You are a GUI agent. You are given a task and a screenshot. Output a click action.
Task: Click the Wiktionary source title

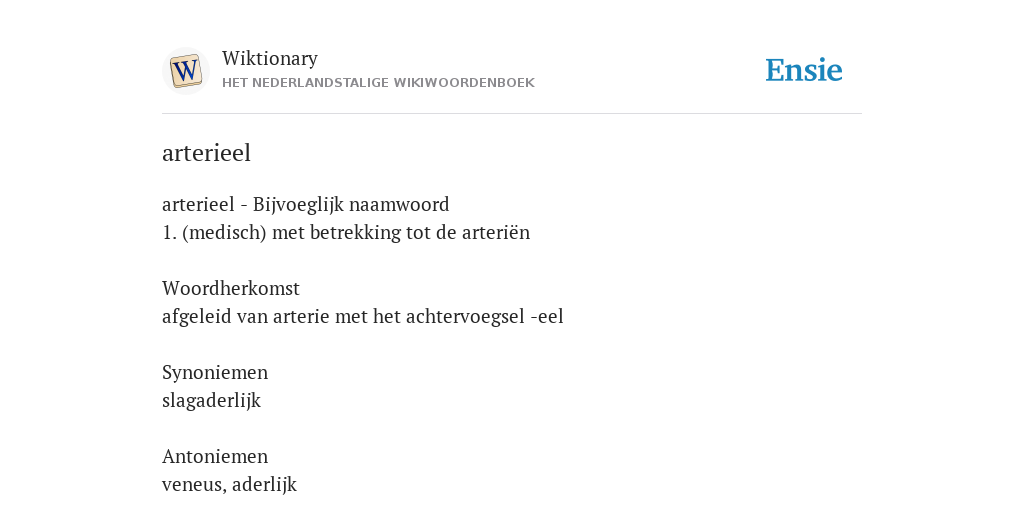tap(270, 58)
